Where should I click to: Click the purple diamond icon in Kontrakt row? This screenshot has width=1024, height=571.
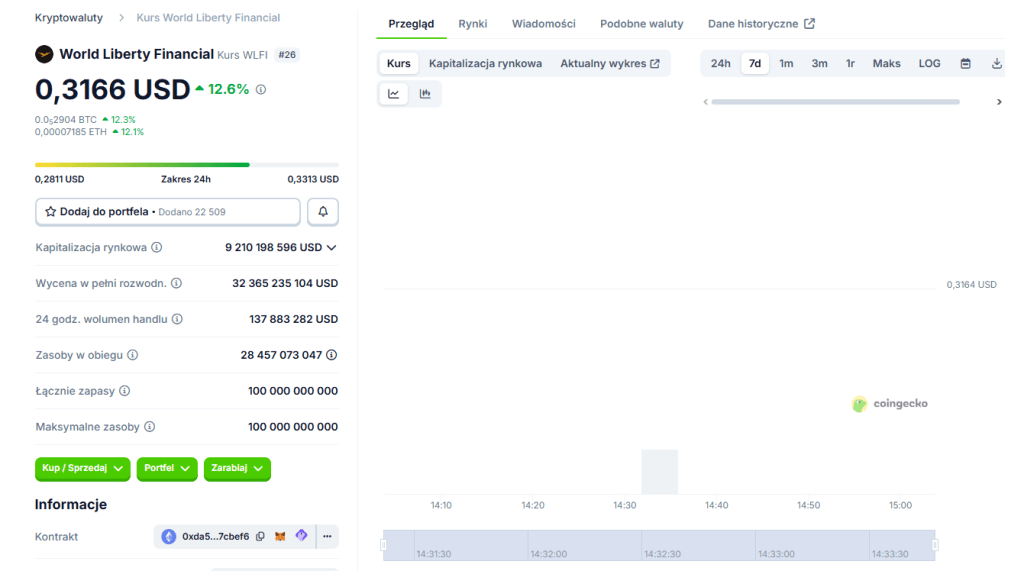click(x=301, y=536)
